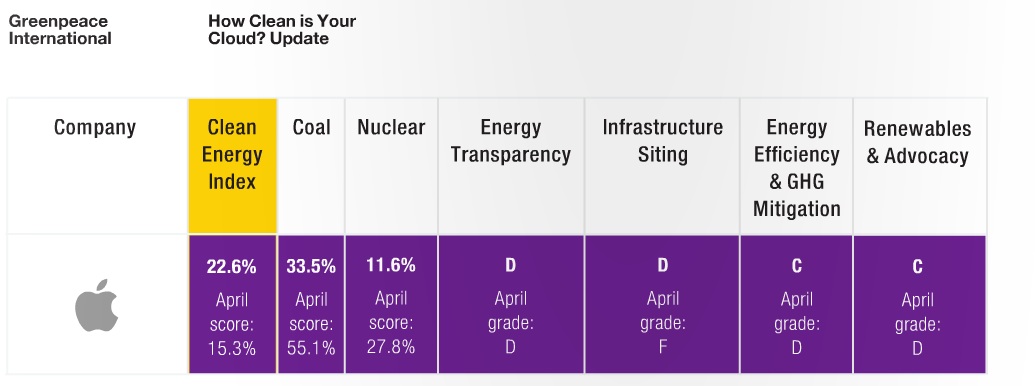The height and width of the screenshot is (386, 1035).
Task: Select Energy Efficiency grade C cell
Action: click(797, 304)
